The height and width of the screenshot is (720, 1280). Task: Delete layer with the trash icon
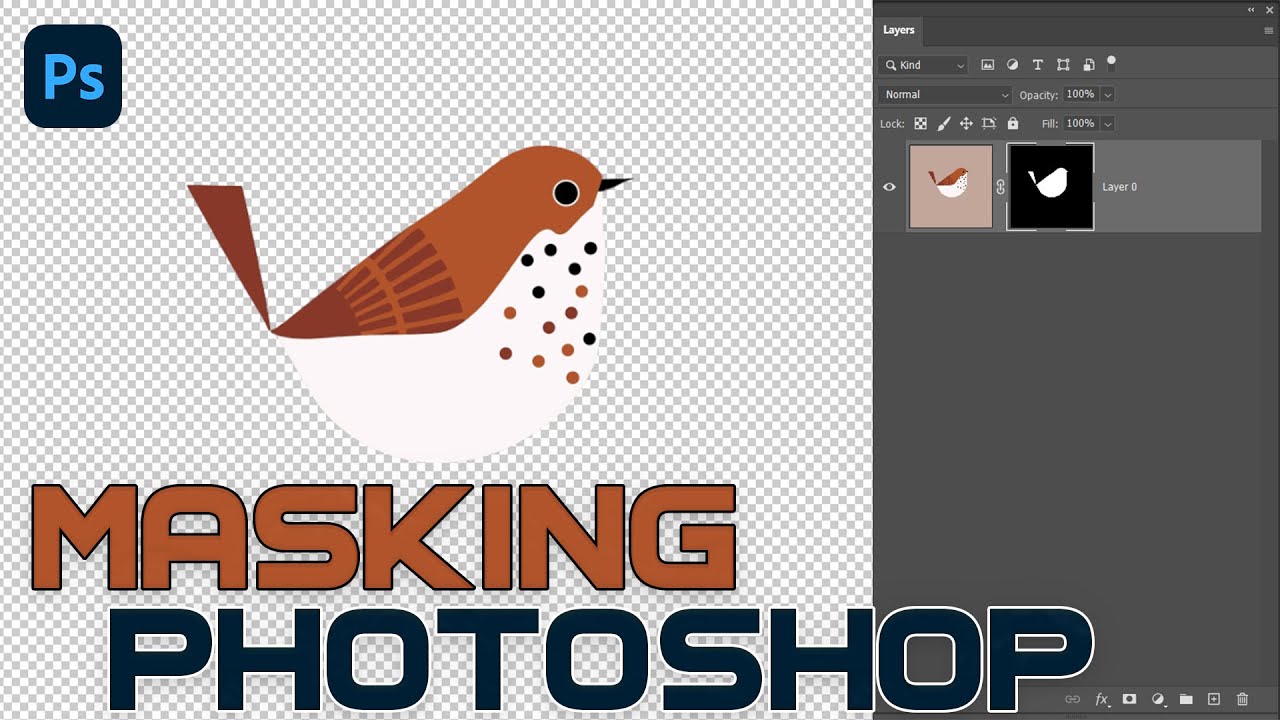point(1243,699)
